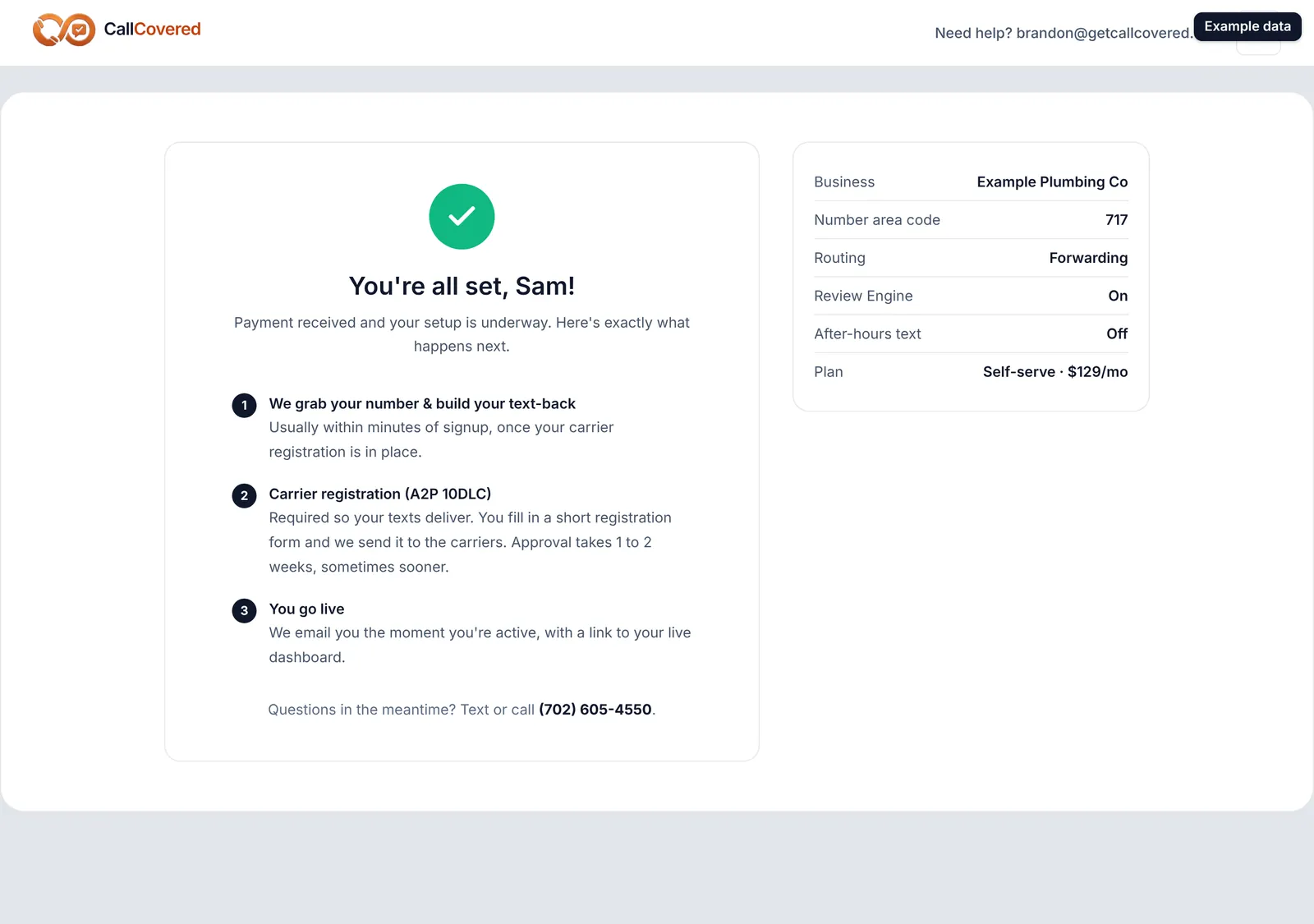The height and width of the screenshot is (924, 1314).
Task: Click the Example data badge
Action: pyautogui.click(x=1247, y=26)
